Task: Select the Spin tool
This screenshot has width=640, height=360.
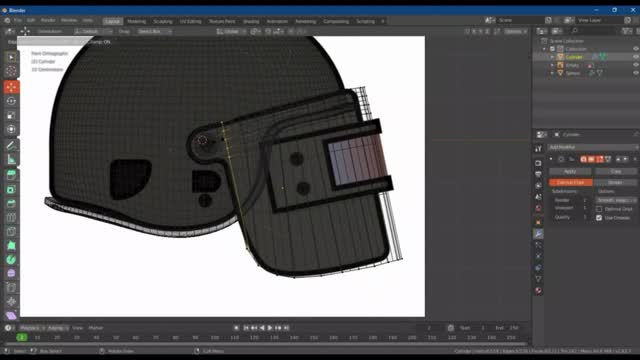Action: [11, 260]
